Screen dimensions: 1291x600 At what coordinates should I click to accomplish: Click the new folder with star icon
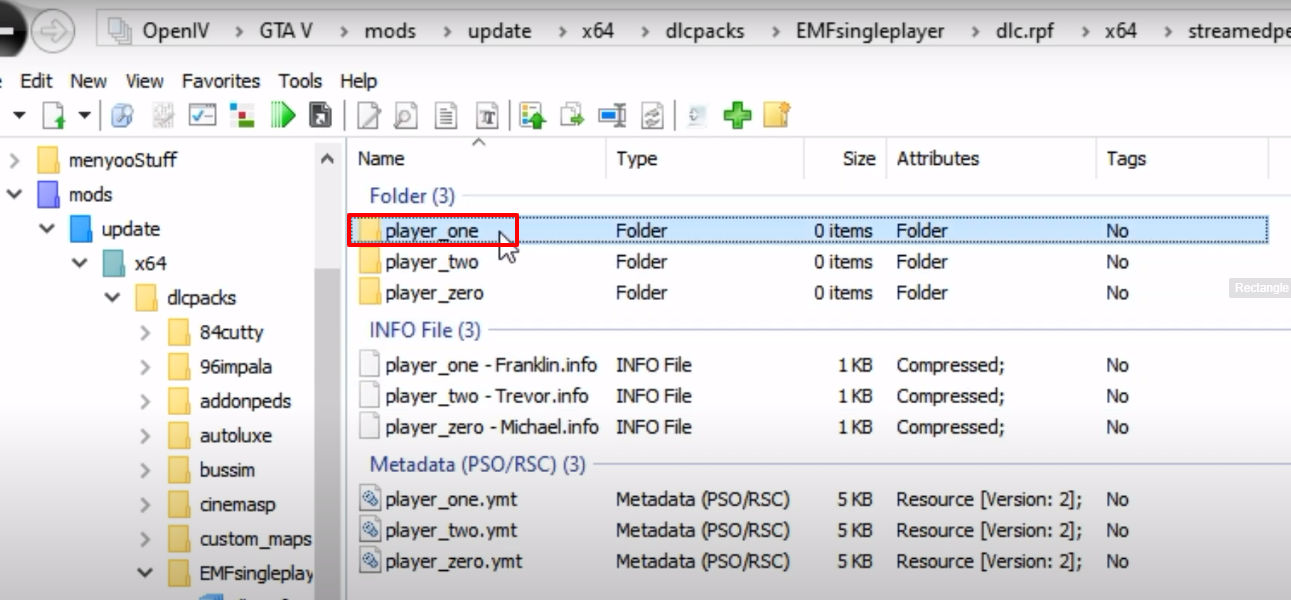(777, 115)
